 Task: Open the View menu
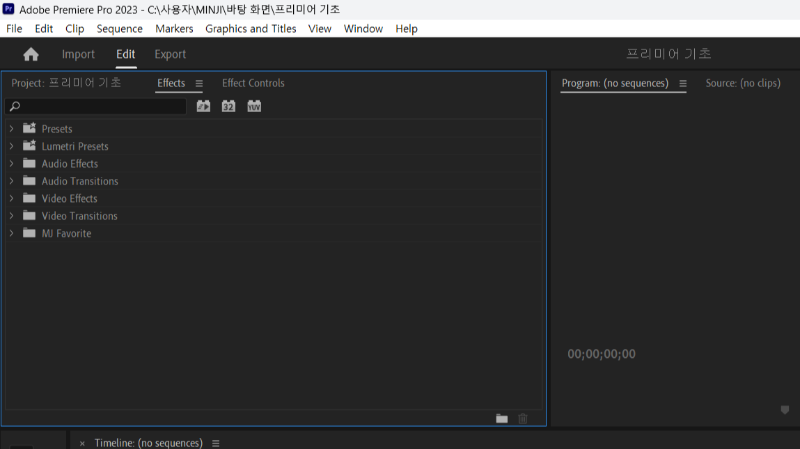319,29
